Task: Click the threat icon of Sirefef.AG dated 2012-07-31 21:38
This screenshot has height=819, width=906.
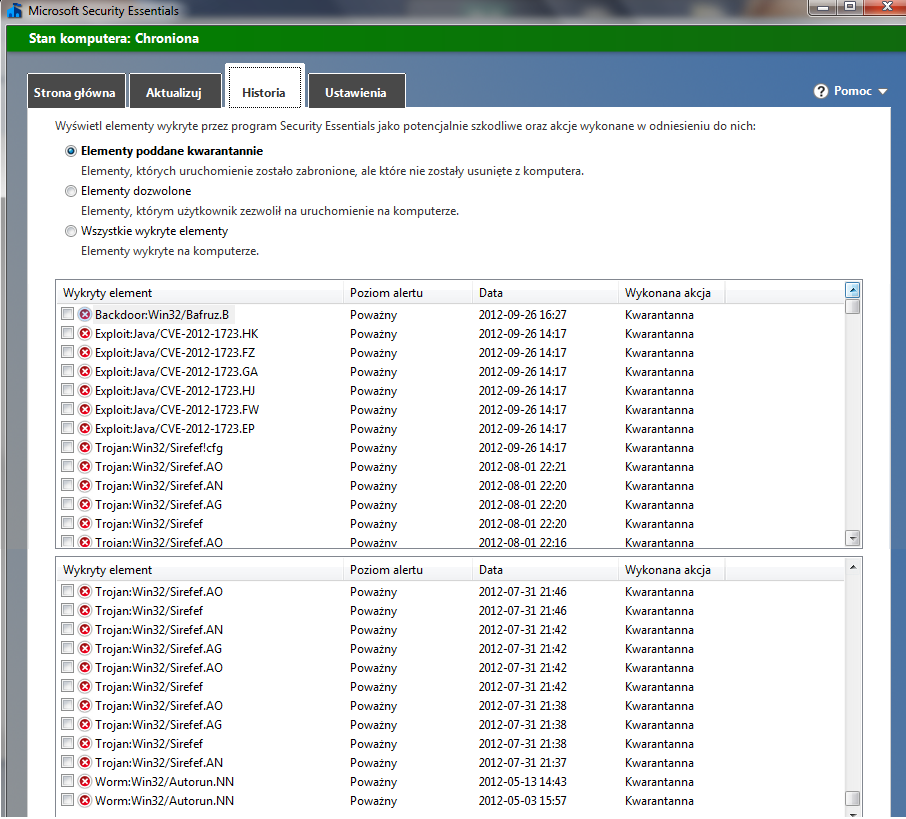Action: 85,725
